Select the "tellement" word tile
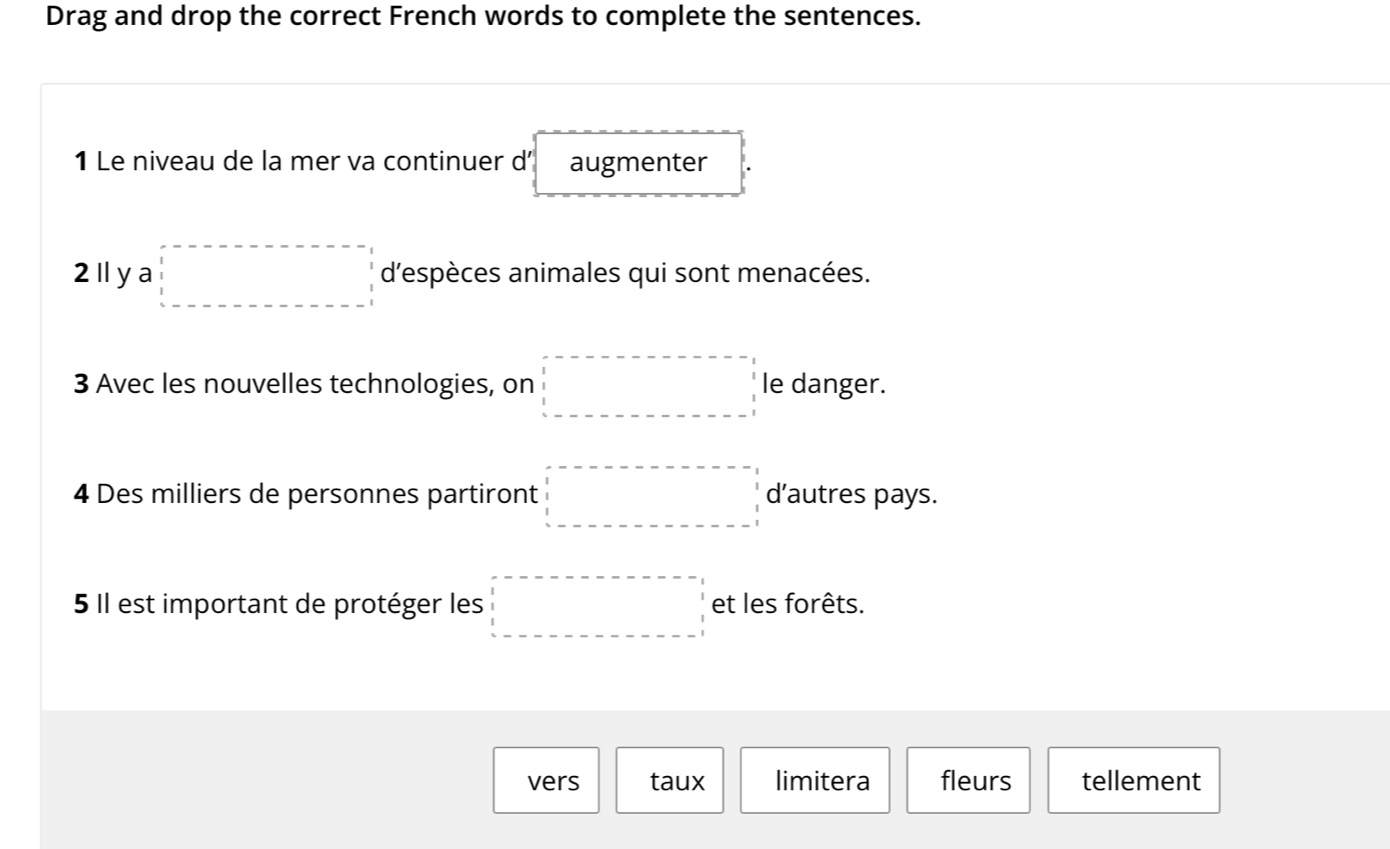1390x849 pixels. (1134, 781)
